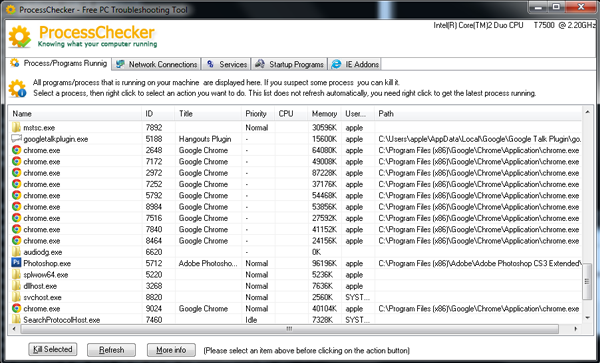Viewport: 600px width, 363px height.
Task: Switch to Process/Programs Running tab
Action: click(x=59, y=63)
